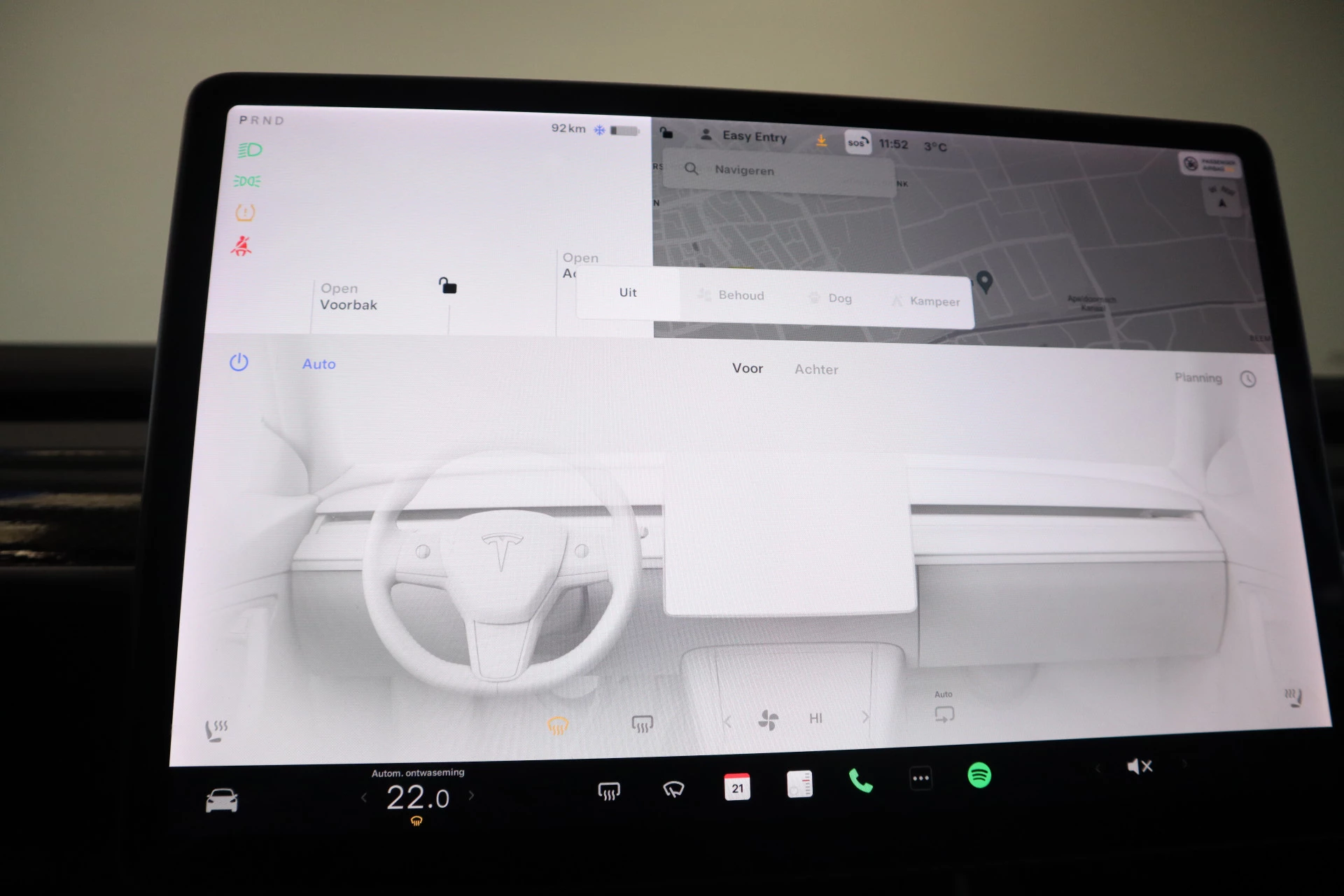Image resolution: width=1344 pixels, height=896 pixels.
Task: Tap the map compass orientation button
Action: [x=1222, y=198]
